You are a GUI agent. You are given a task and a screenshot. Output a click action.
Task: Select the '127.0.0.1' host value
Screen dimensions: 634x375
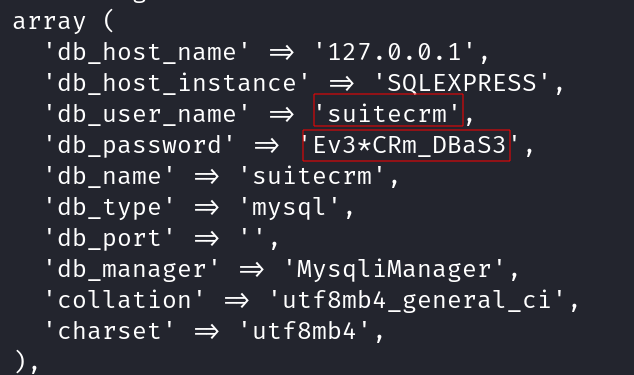click(395, 52)
